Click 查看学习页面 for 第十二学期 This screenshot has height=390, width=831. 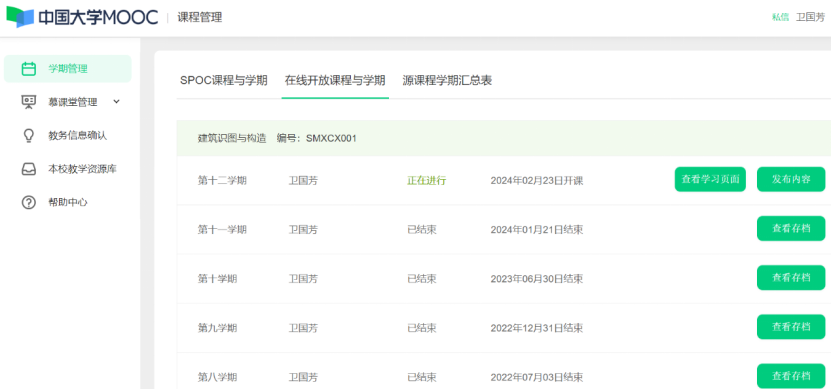coord(710,179)
